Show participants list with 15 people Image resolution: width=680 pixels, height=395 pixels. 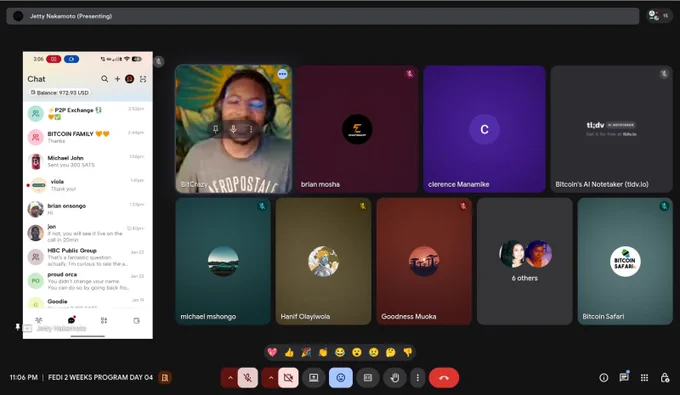659,16
